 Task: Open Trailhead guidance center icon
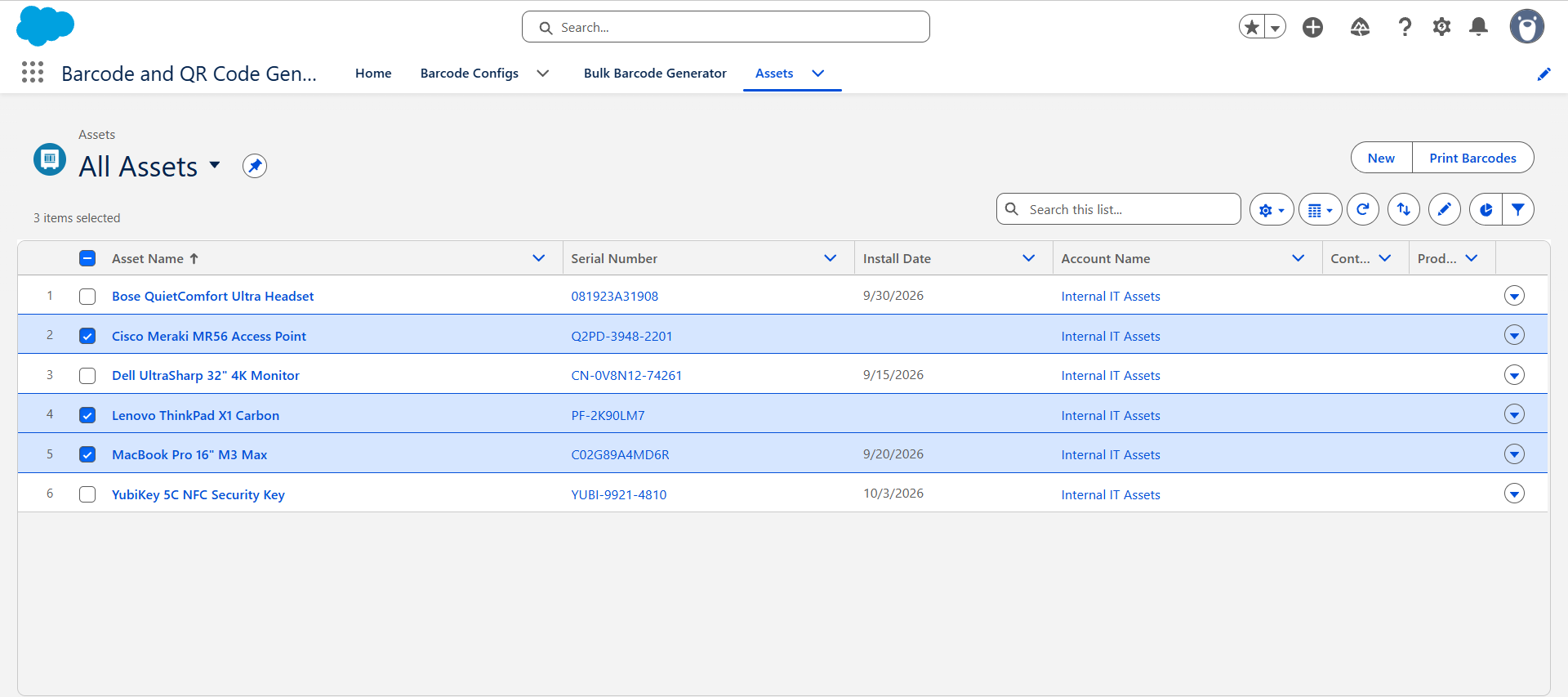click(x=1360, y=27)
